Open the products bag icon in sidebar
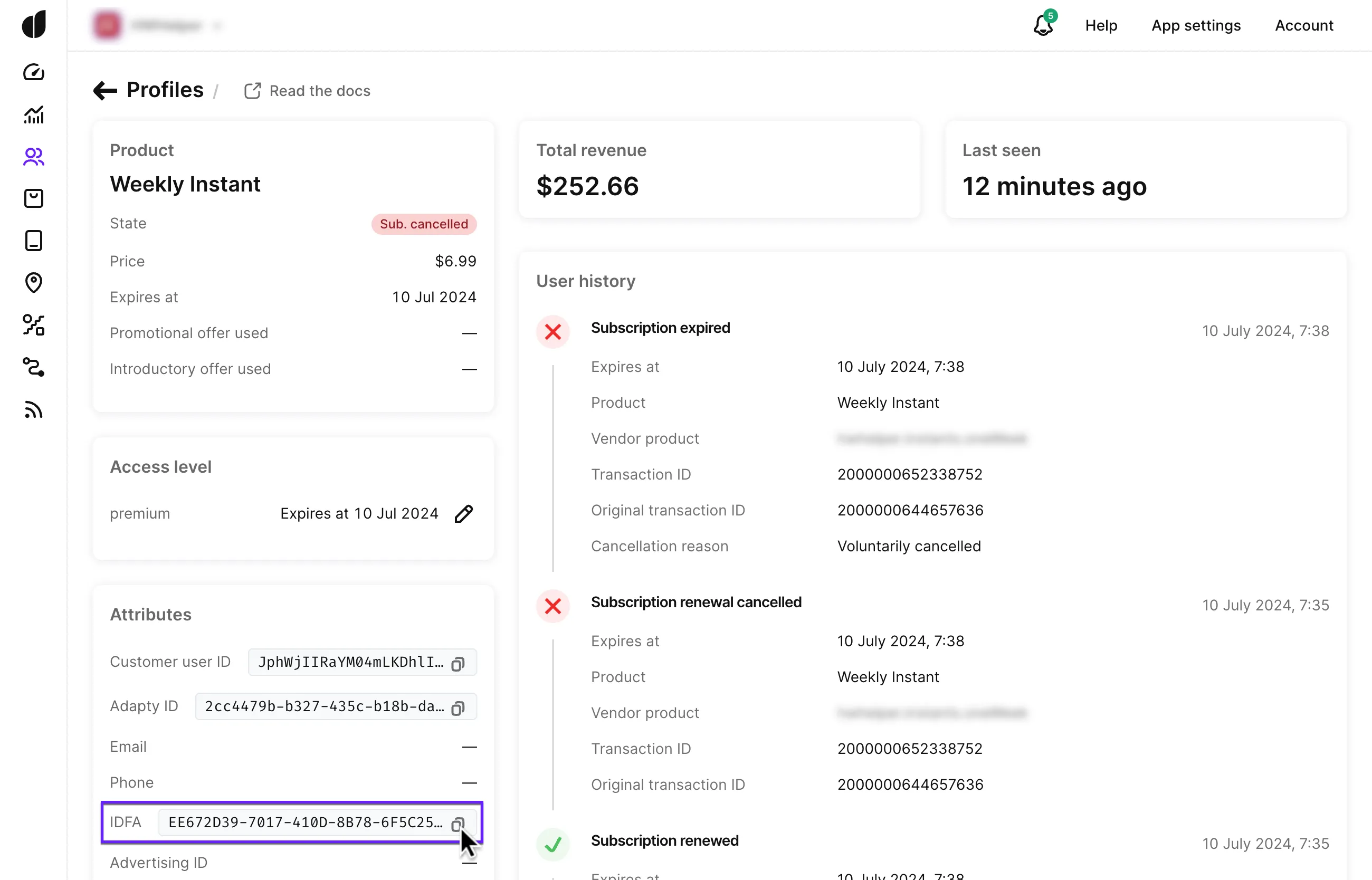Viewport: 1372px width, 880px height. [x=34, y=198]
